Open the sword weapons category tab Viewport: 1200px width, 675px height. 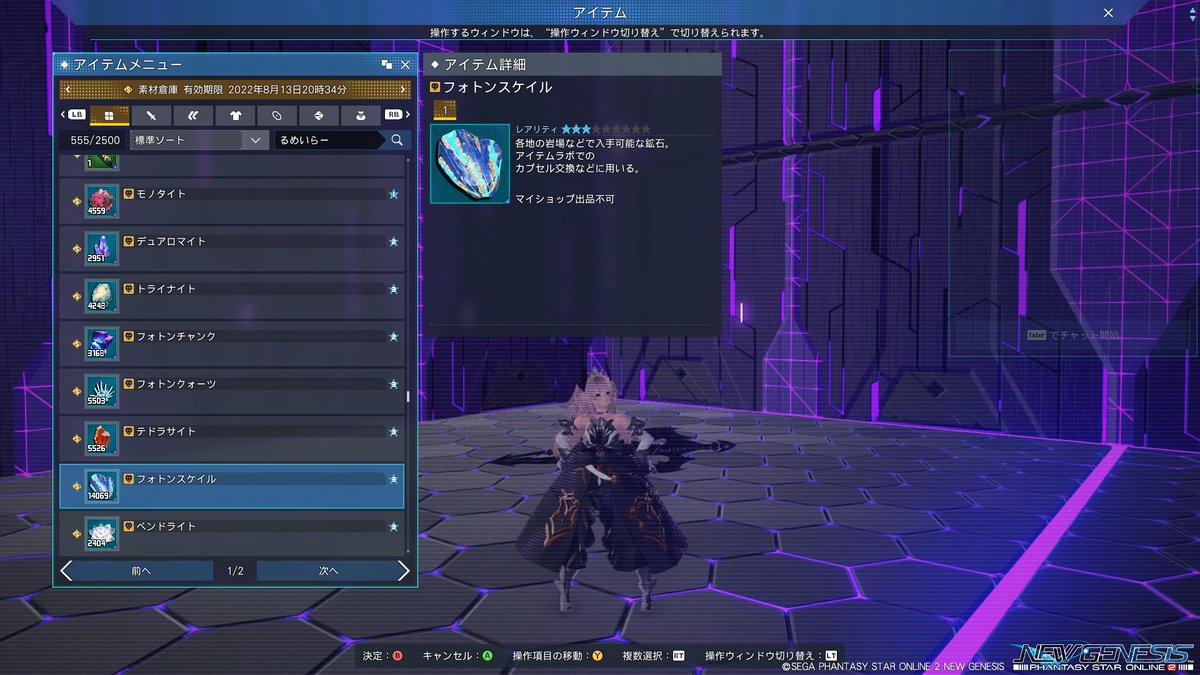152,115
